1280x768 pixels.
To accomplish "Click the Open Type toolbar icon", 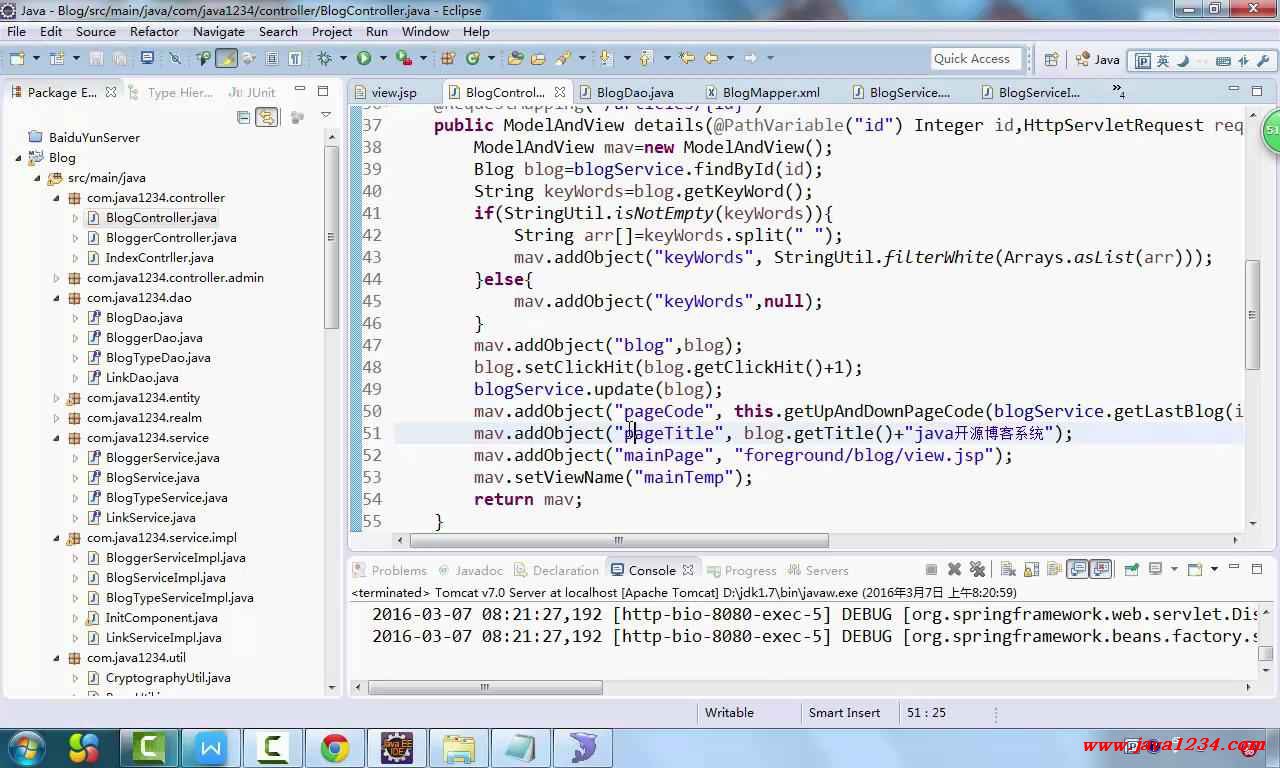I will tap(516, 59).
